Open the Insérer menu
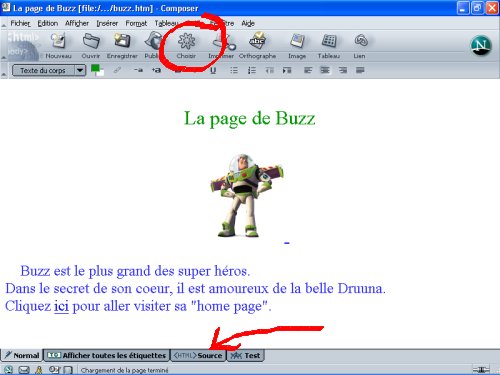 point(107,23)
